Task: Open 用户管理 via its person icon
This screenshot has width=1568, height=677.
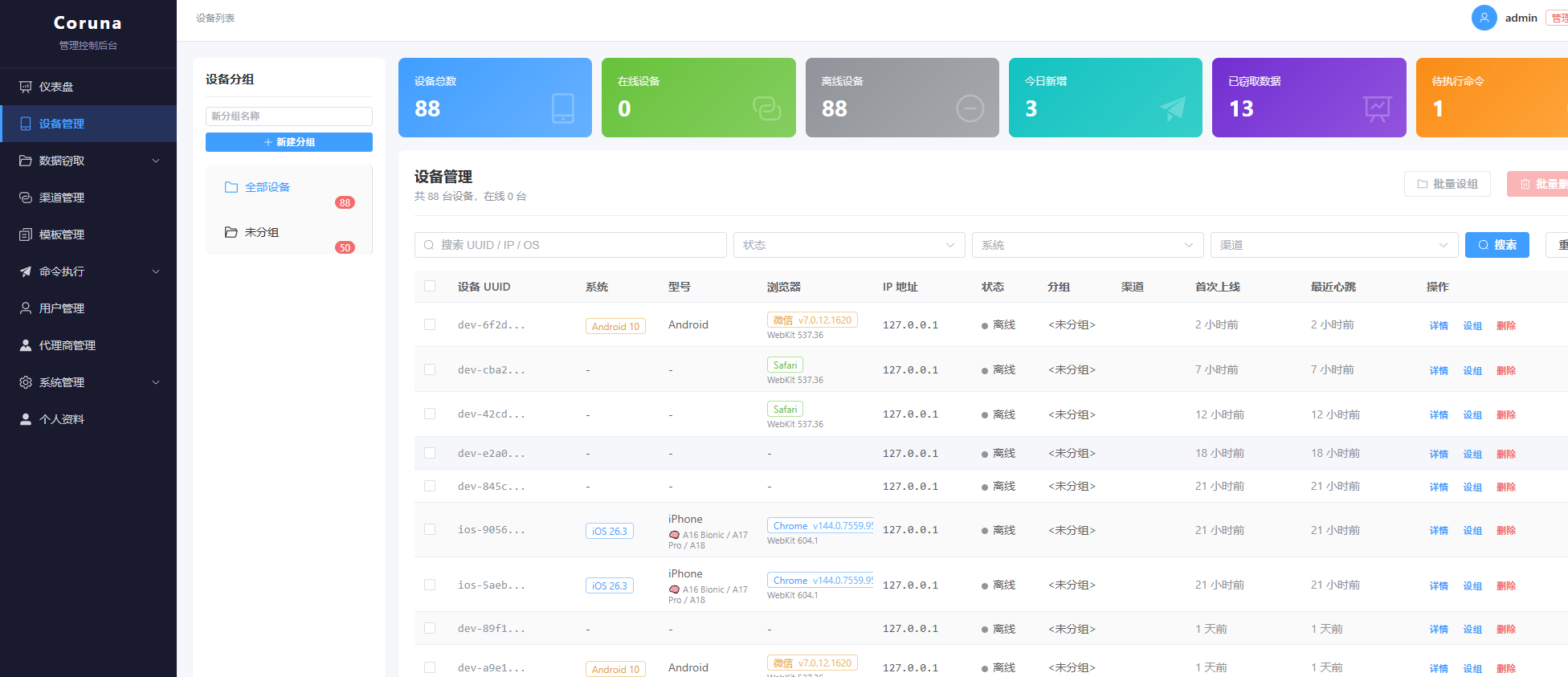Action: click(26, 308)
